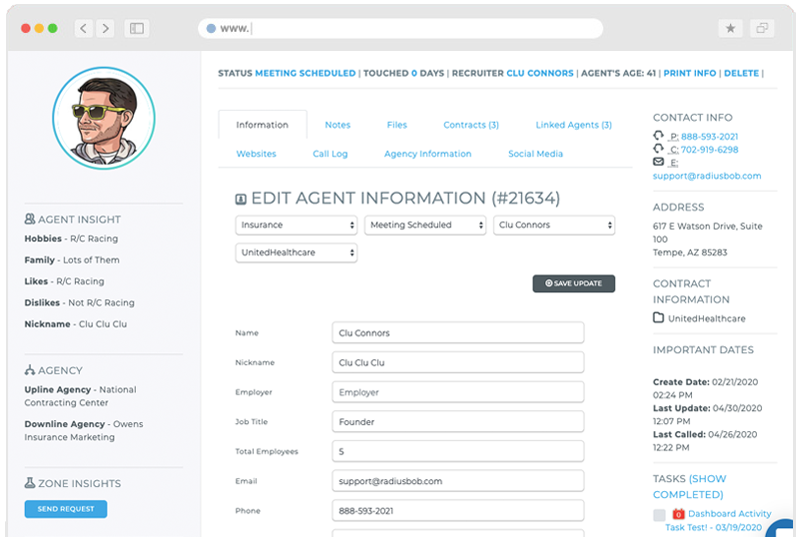The image size is (800, 537).
Task: Click the headset icon next to 702-919-6298
Action: pos(659,148)
